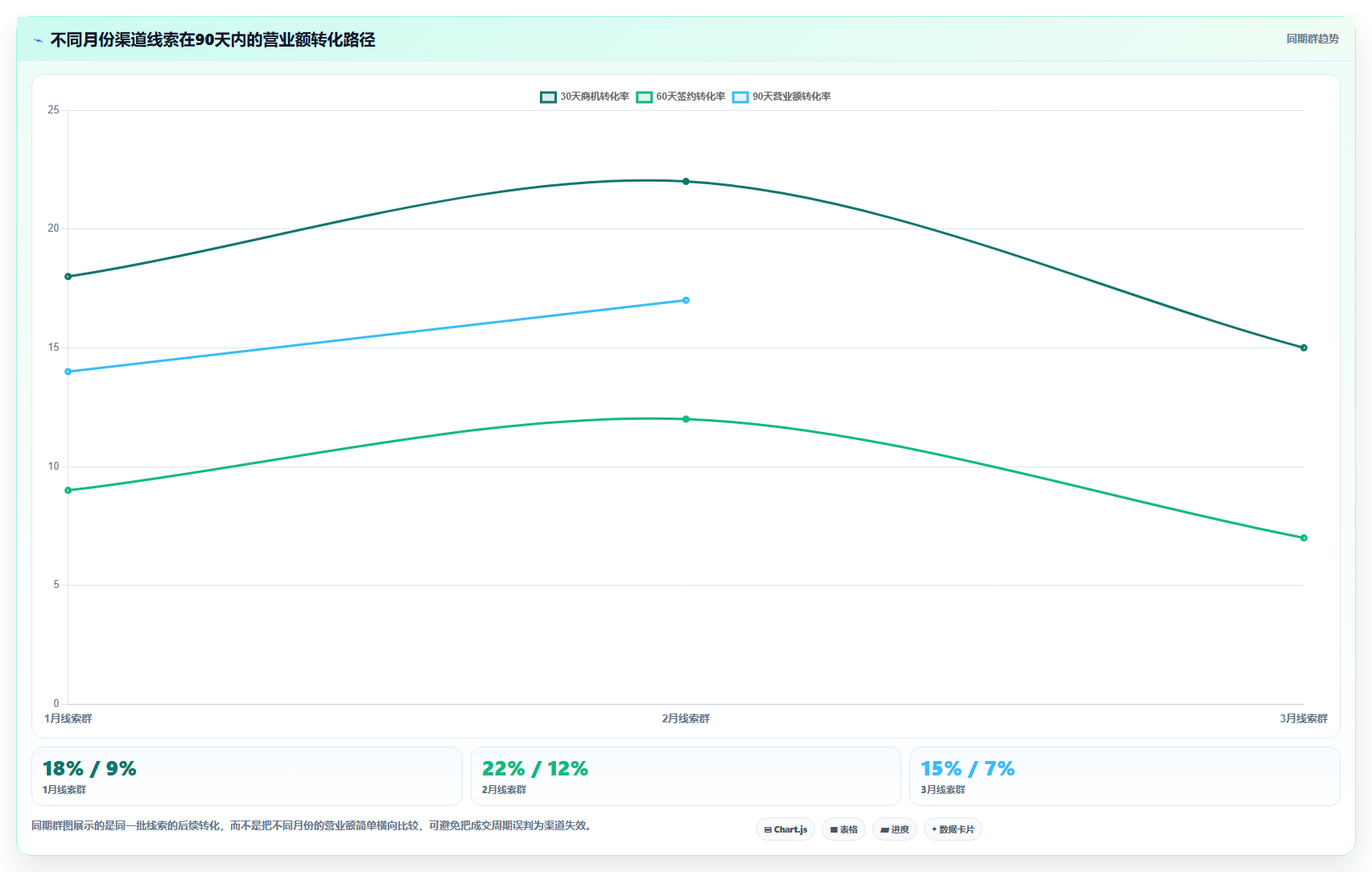Toggle the 30天商机转化率 legend item

[x=585, y=97]
